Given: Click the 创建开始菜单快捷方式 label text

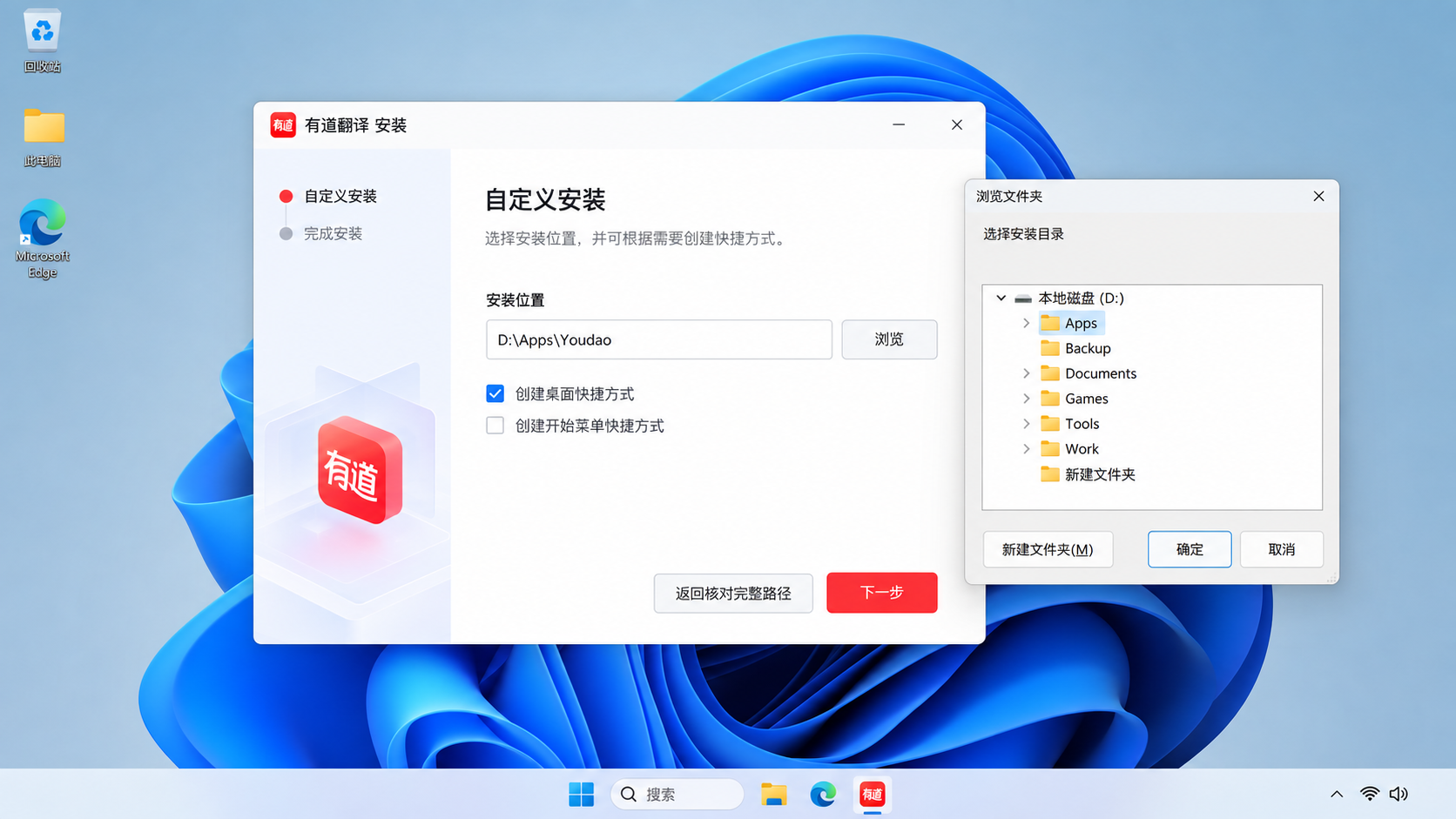Looking at the screenshot, I should click(590, 426).
